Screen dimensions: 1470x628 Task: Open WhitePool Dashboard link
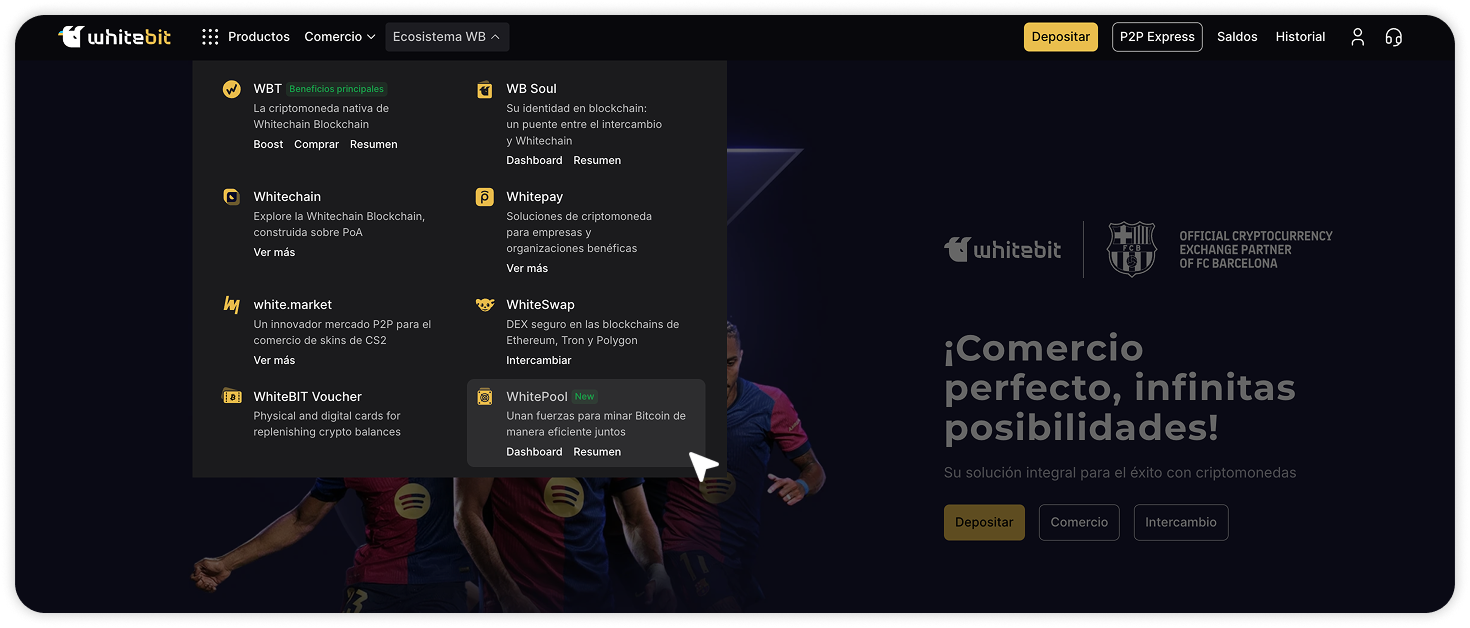(534, 452)
